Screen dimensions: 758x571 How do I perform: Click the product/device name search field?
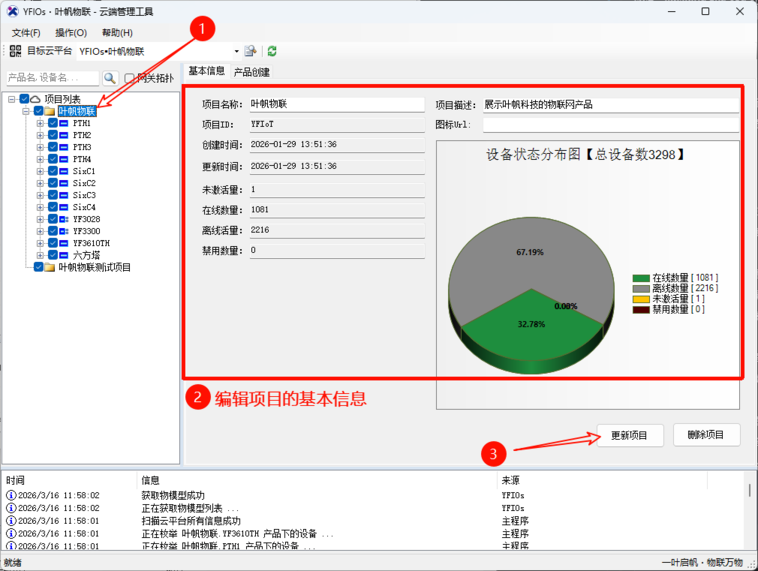(x=53, y=78)
